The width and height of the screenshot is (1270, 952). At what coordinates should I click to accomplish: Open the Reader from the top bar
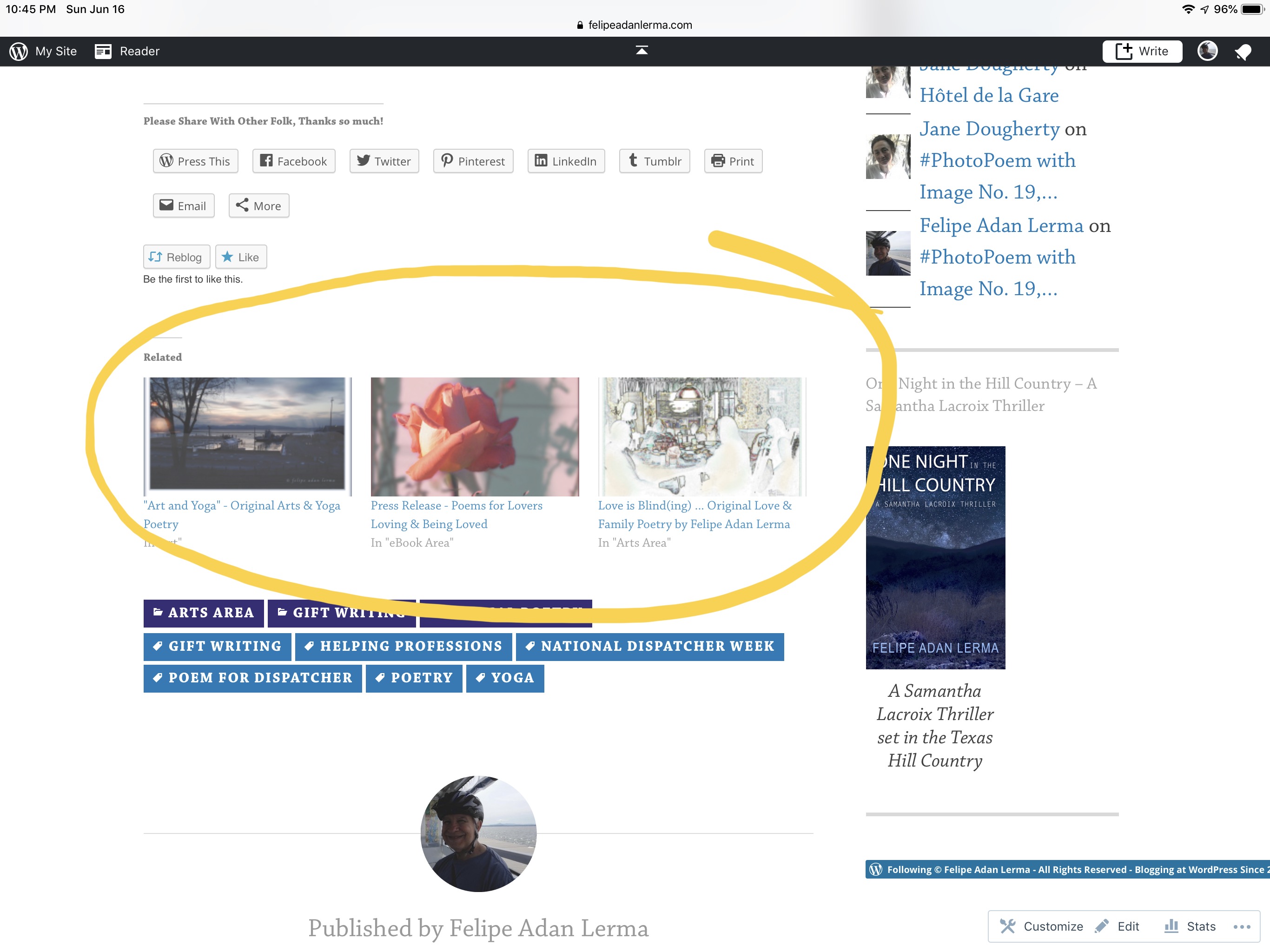click(127, 51)
